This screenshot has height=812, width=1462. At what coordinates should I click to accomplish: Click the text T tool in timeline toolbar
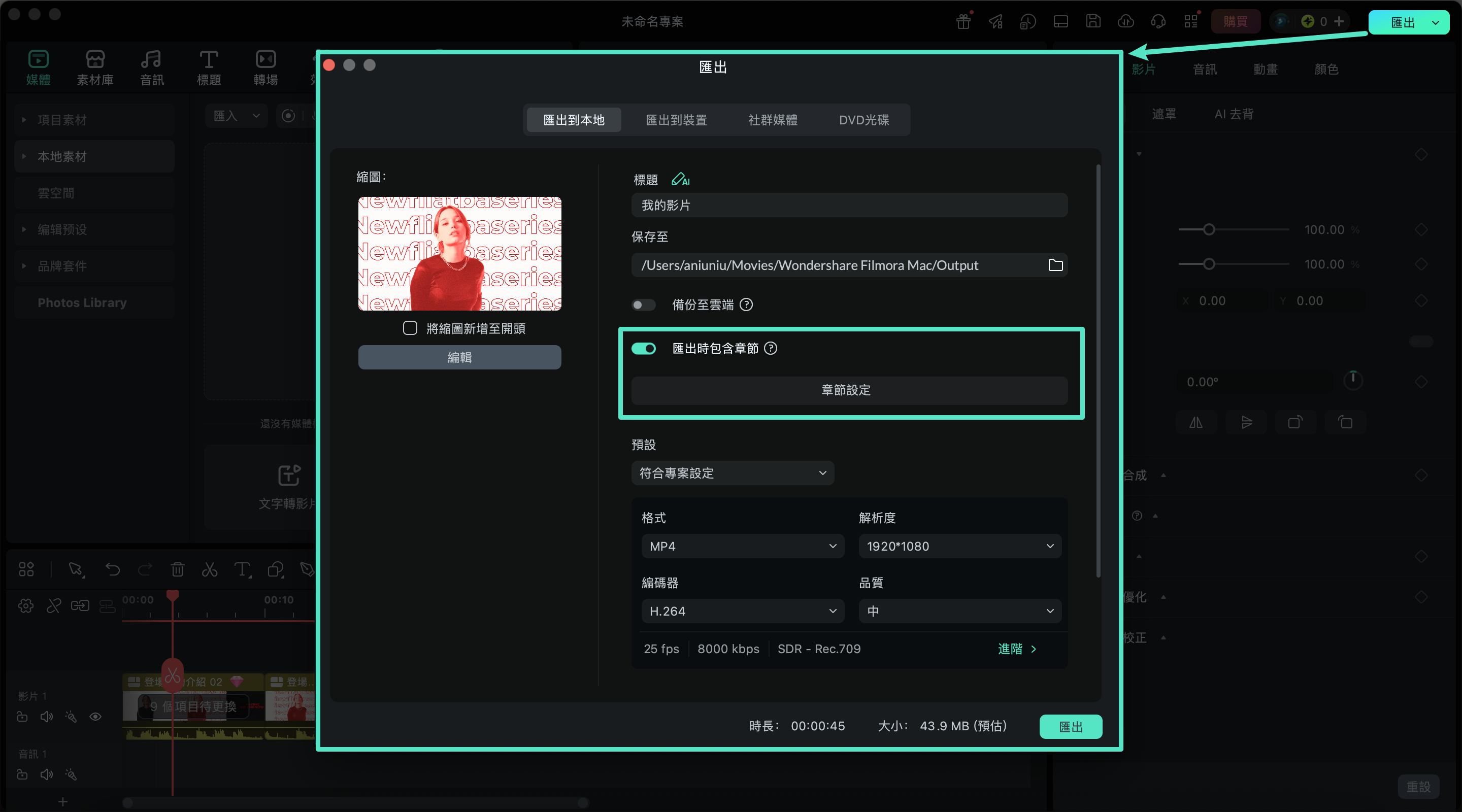[242, 569]
